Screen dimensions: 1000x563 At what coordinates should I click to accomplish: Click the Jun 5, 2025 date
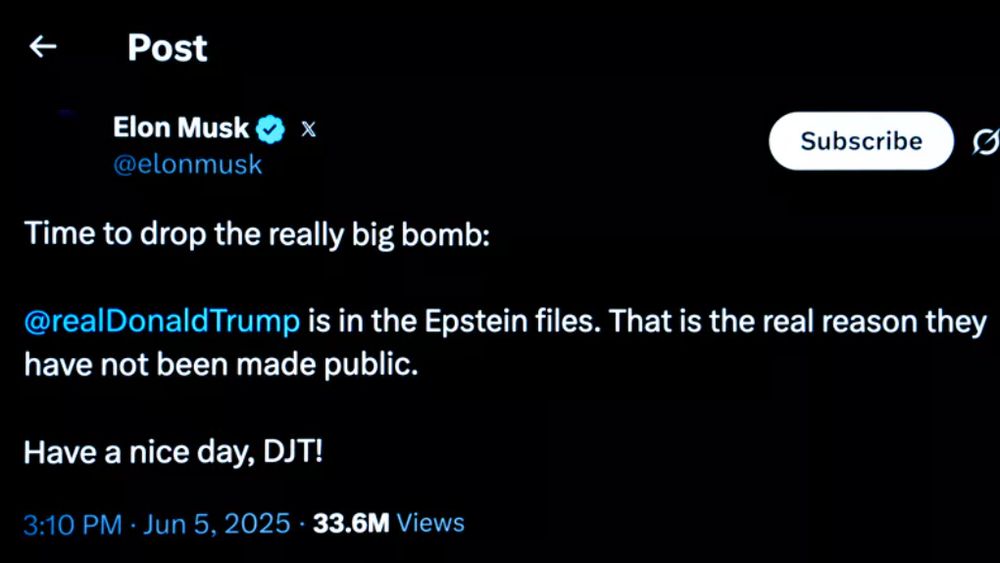point(216,523)
